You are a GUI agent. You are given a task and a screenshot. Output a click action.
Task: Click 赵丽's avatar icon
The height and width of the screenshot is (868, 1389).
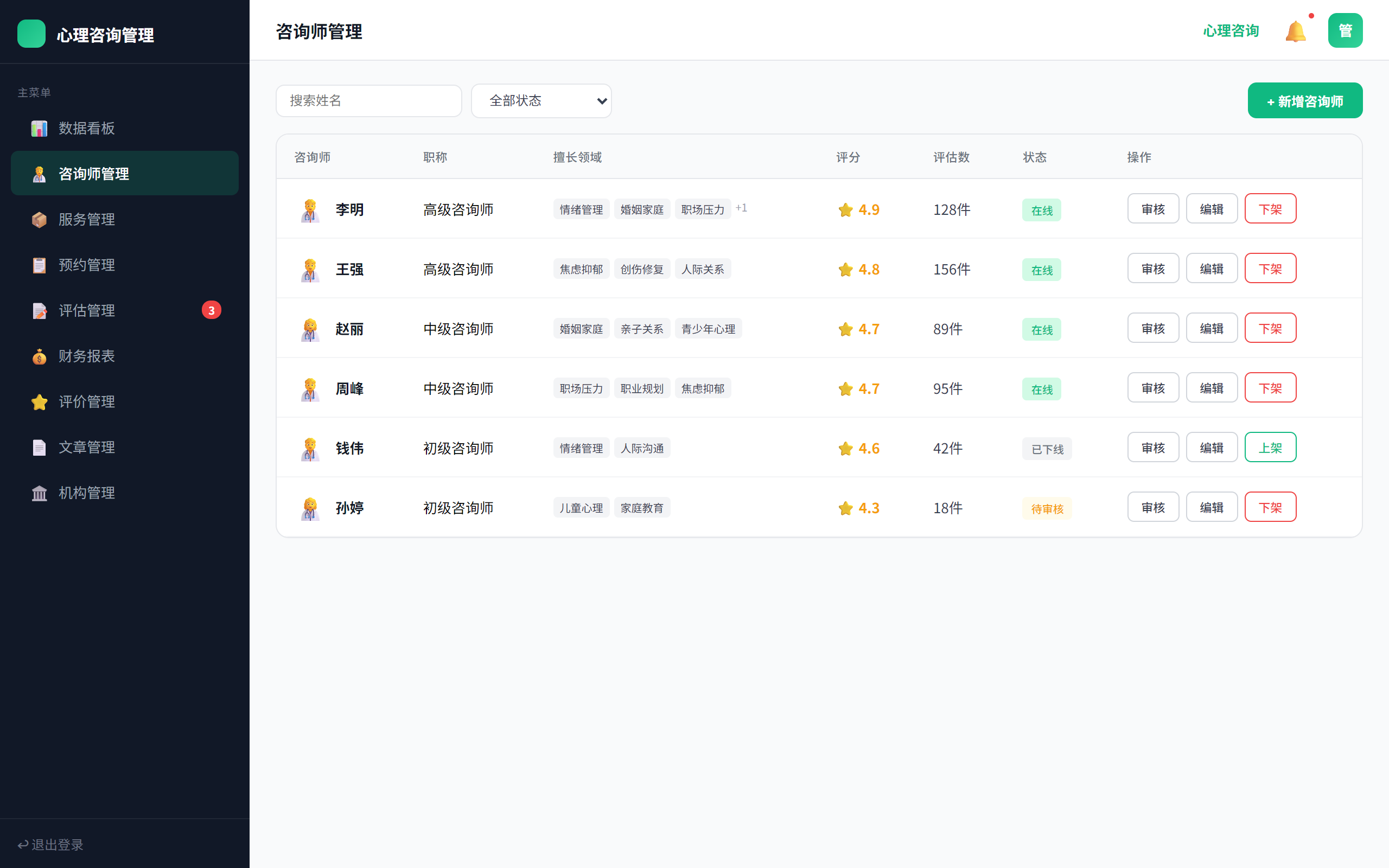point(310,329)
